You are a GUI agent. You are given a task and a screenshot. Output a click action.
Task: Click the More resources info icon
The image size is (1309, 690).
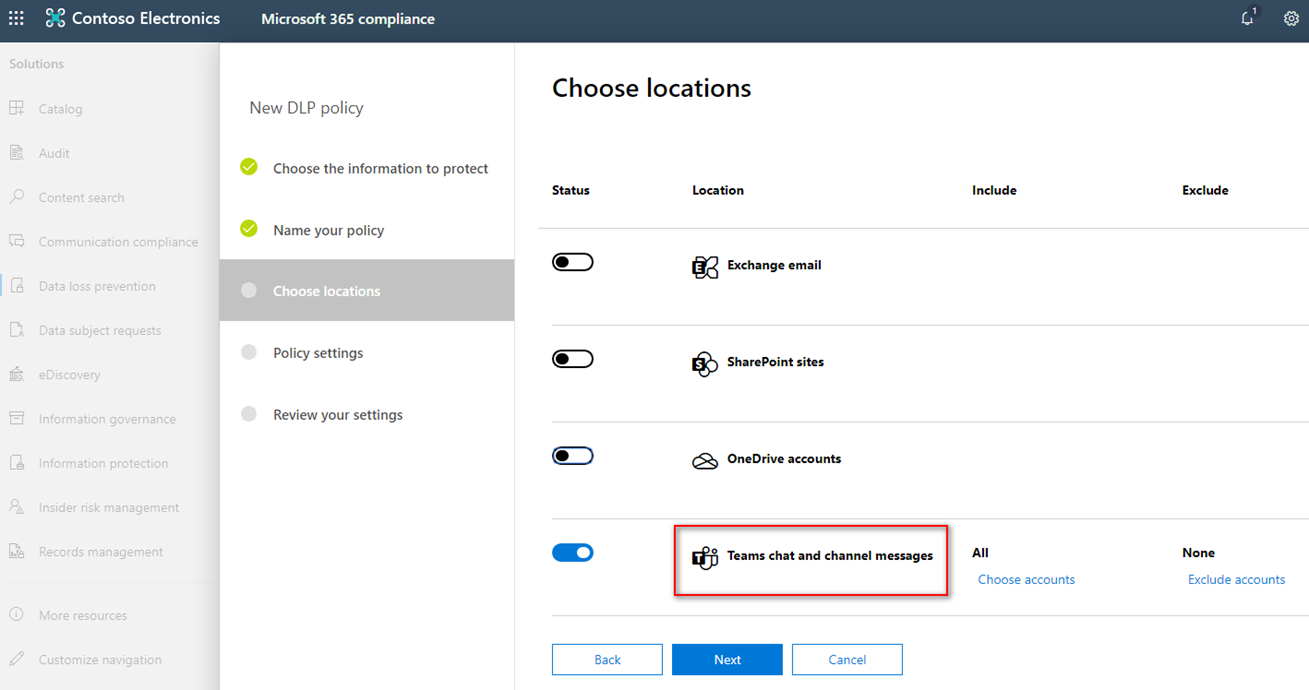[17, 614]
